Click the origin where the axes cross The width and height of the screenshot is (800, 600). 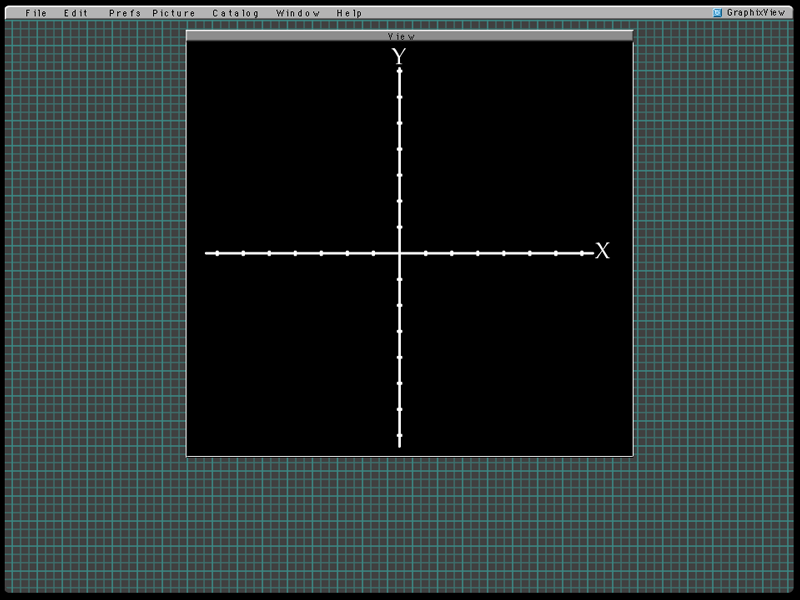(x=399, y=253)
